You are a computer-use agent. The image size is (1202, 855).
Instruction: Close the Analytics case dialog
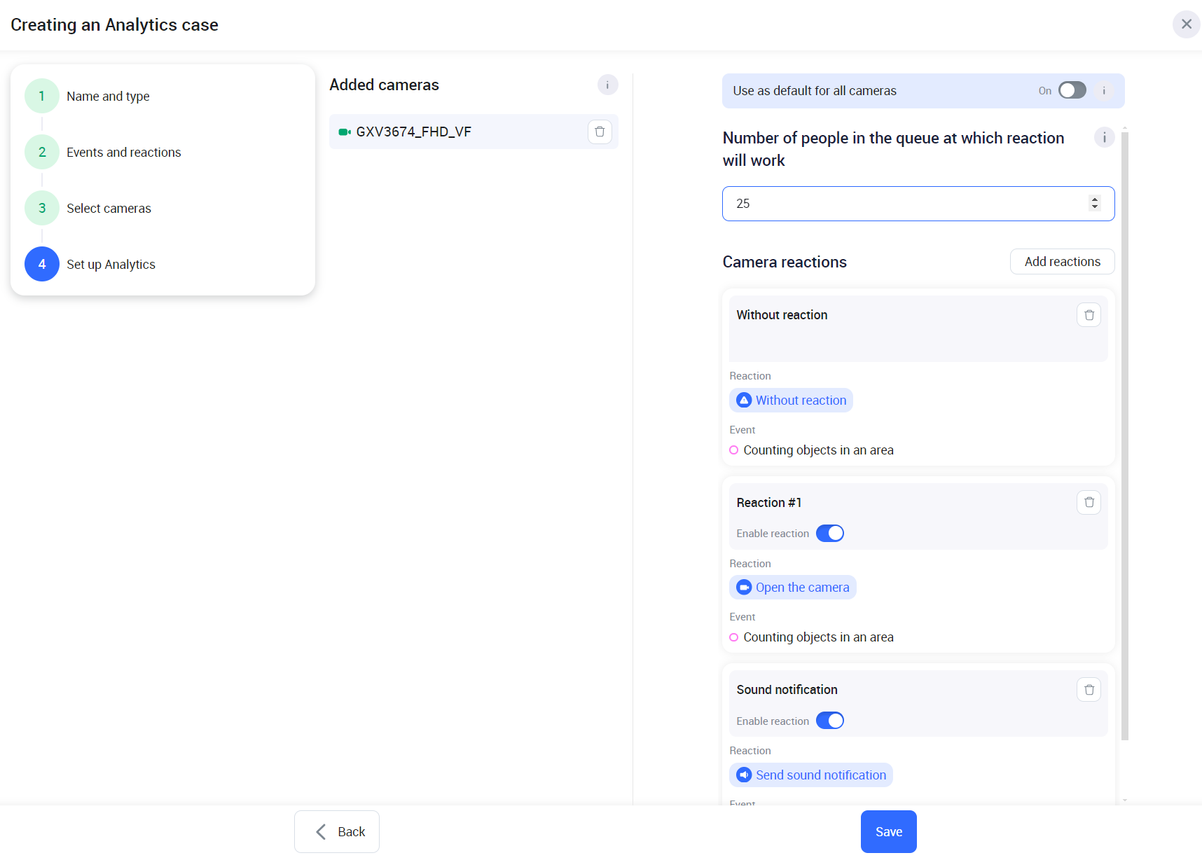point(1186,25)
